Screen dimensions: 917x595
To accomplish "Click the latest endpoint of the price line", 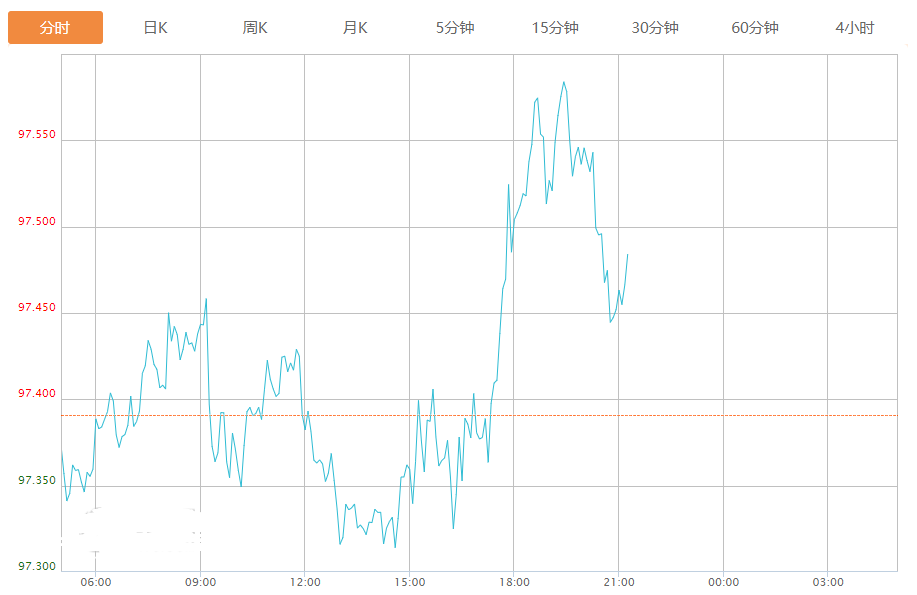I will (628, 254).
